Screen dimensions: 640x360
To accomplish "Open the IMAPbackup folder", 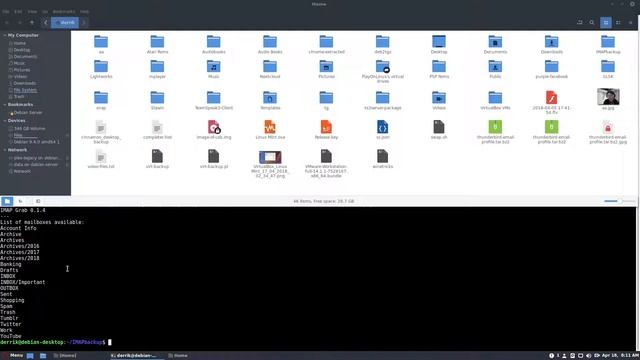I will pos(608,44).
